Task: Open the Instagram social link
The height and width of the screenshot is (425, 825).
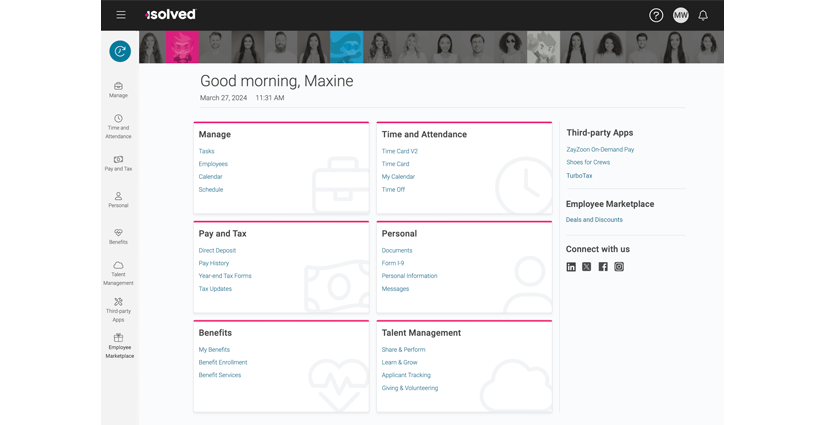Action: (x=619, y=267)
